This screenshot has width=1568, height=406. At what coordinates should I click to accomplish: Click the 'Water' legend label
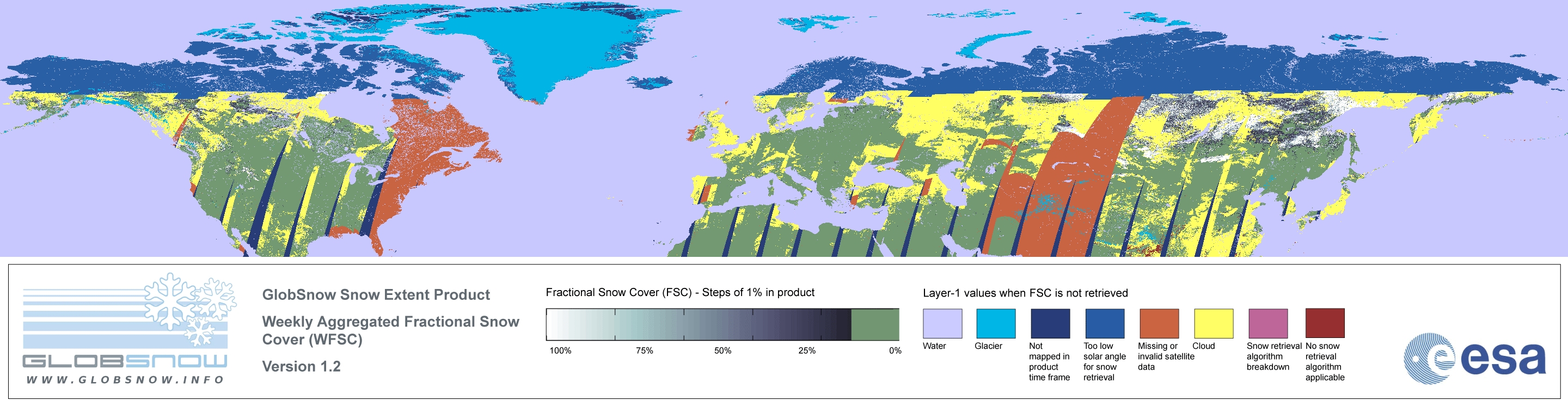pyautogui.click(x=934, y=346)
